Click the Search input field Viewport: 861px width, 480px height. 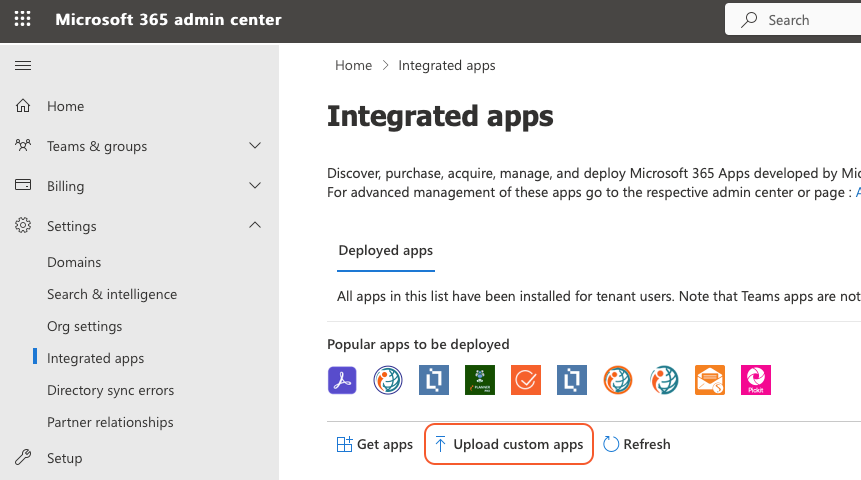click(800, 20)
